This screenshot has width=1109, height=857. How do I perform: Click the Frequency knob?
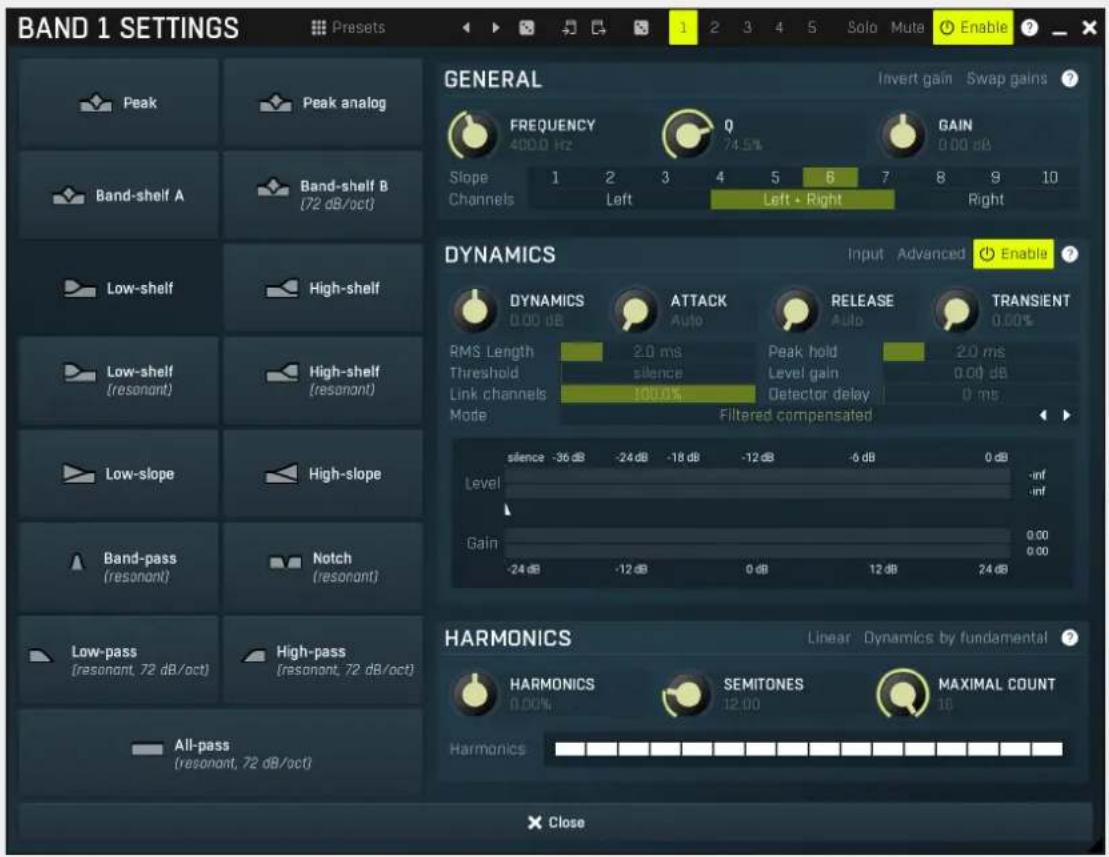point(473,134)
